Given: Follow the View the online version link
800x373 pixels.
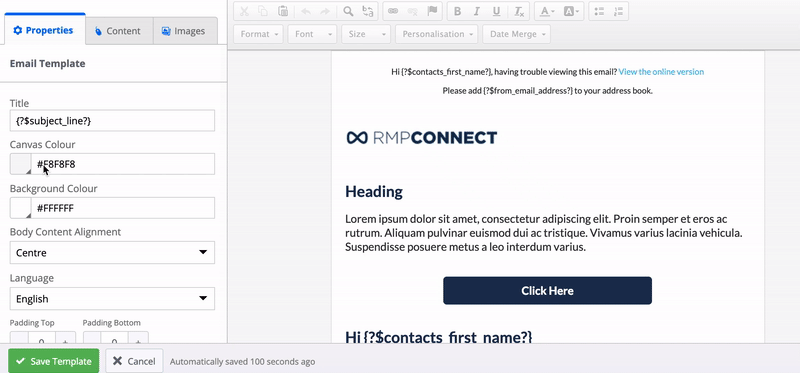Looking at the screenshot, I should (661, 72).
